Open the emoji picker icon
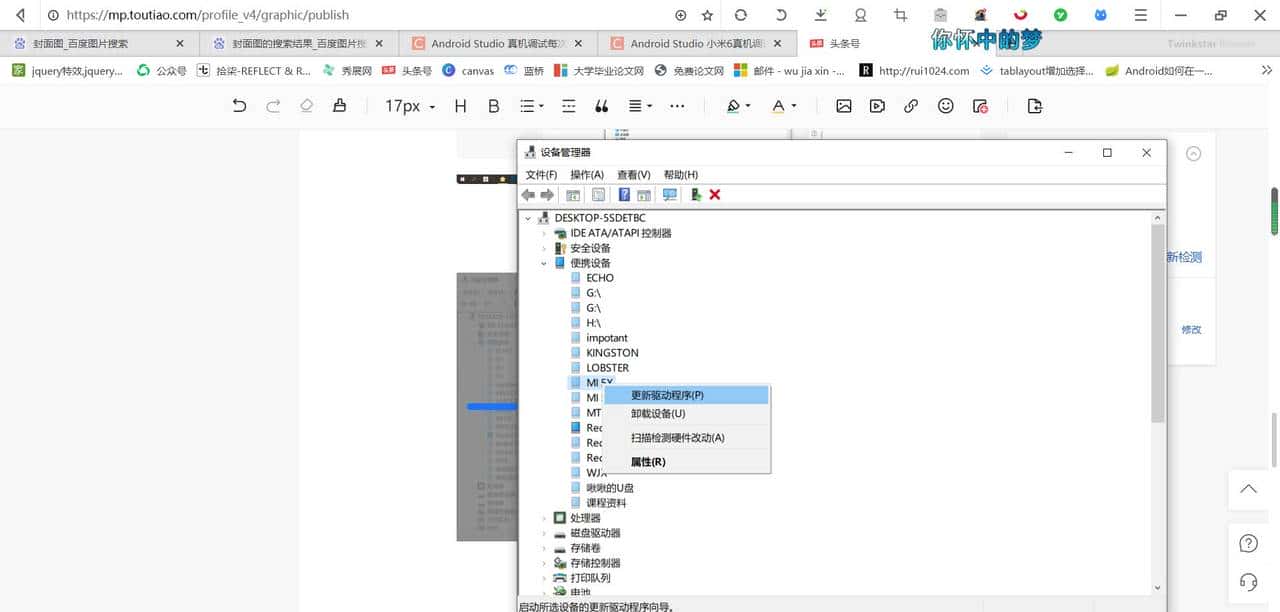The height and width of the screenshot is (612, 1280). tap(945, 105)
